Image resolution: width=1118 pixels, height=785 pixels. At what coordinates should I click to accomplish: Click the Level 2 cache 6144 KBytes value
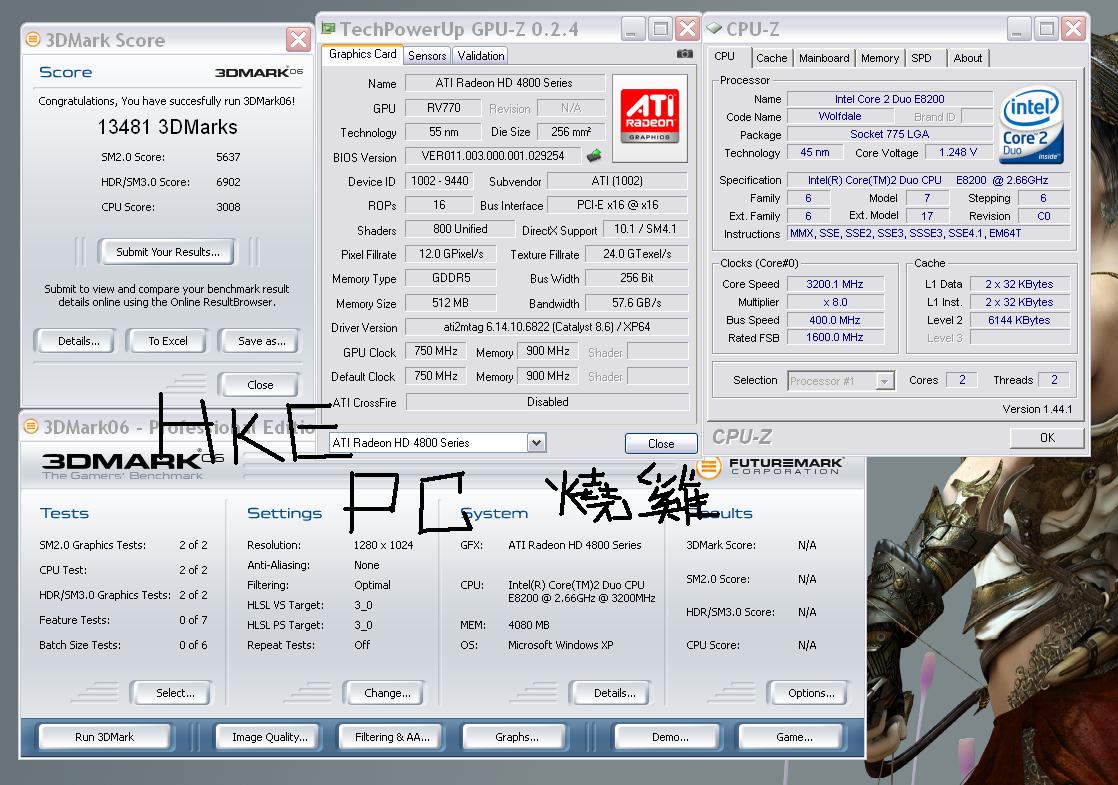coord(1019,319)
